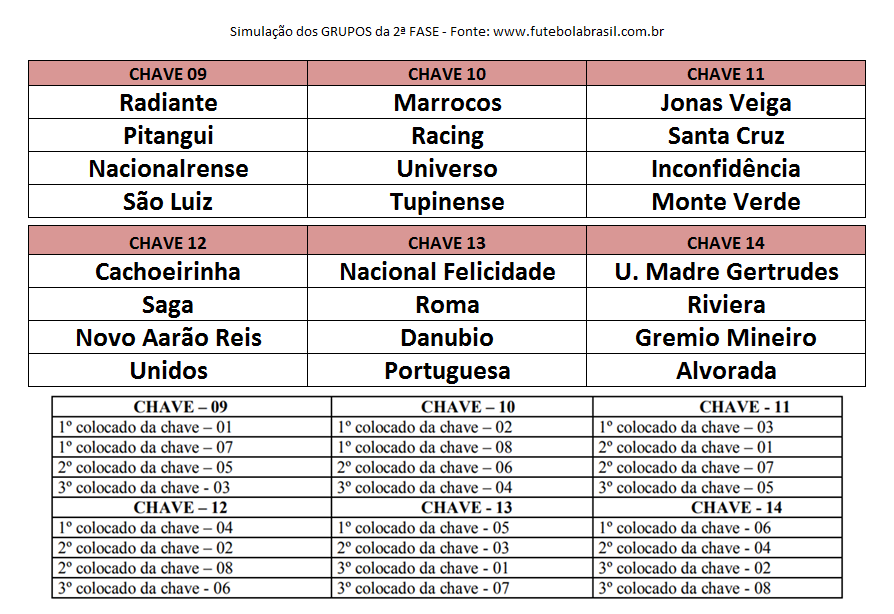894x614 pixels.
Task: Click the Marrocos team cell
Action: 447,103
